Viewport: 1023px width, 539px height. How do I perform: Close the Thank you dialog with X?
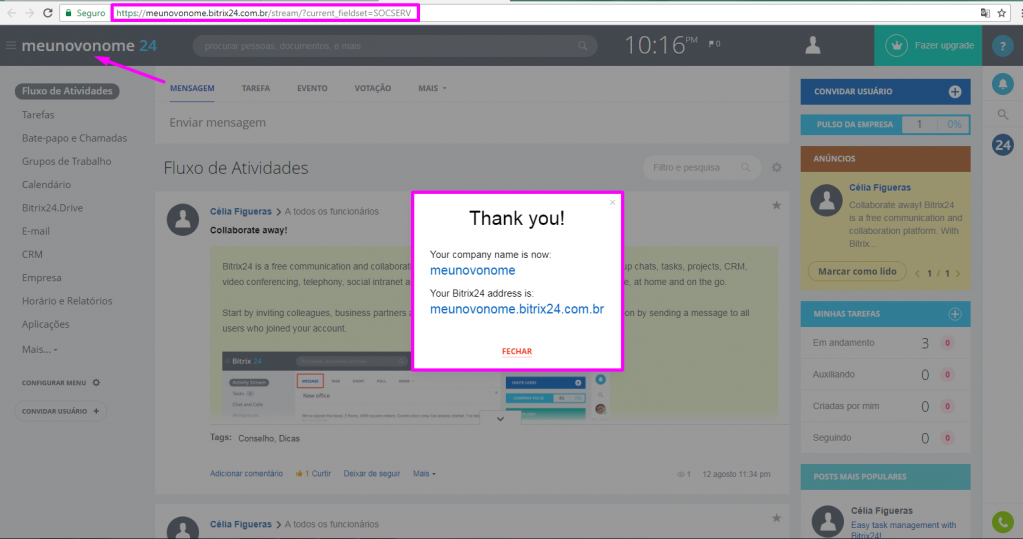coord(612,202)
